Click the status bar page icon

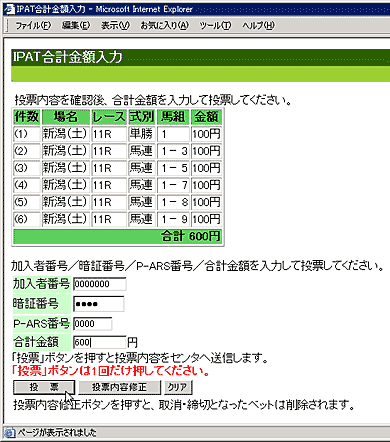point(10,433)
